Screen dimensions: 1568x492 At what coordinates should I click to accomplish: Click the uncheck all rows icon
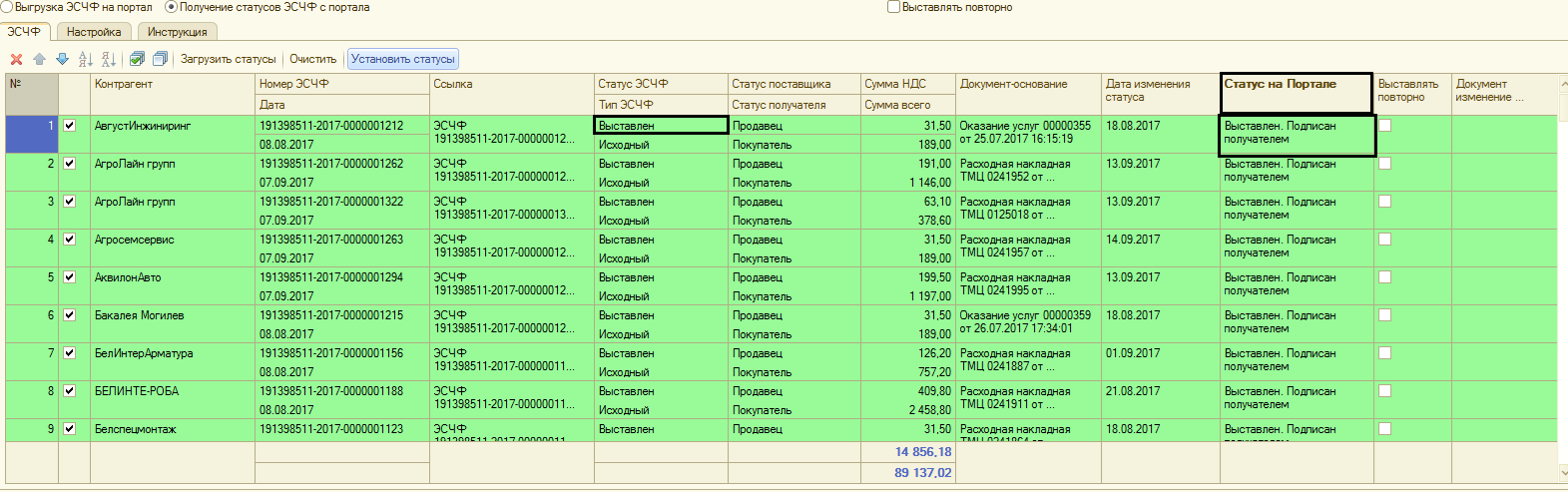click(x=160, y=60)
